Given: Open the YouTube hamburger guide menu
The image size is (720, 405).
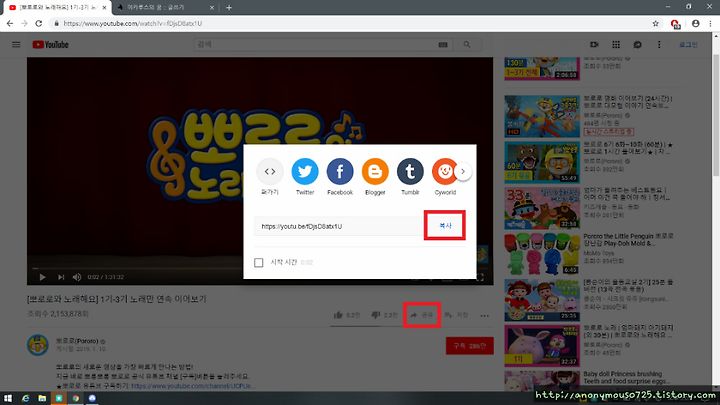Looking at the screenshot, I should click(x=16, y=45).
